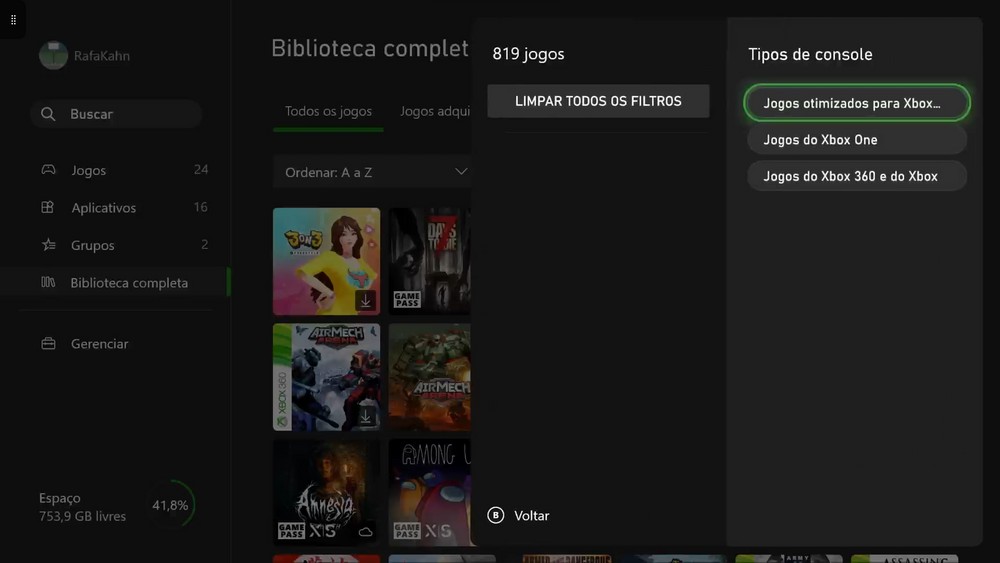The width and height of the screenshot is (1000, 563).
Task: Select the Jogos controller icon
Action: pos(48,170)
